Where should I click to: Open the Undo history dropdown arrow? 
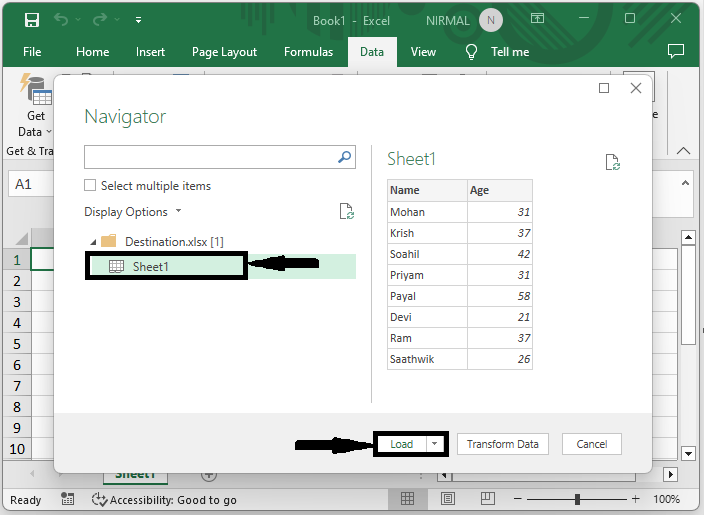pos(78,20)
